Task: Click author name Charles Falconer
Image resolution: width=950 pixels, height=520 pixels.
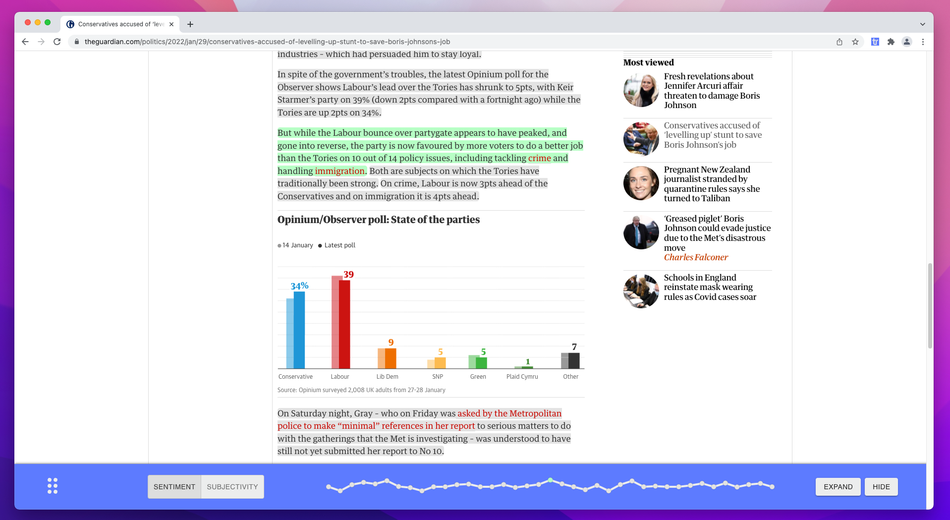Action: [696, 257]
